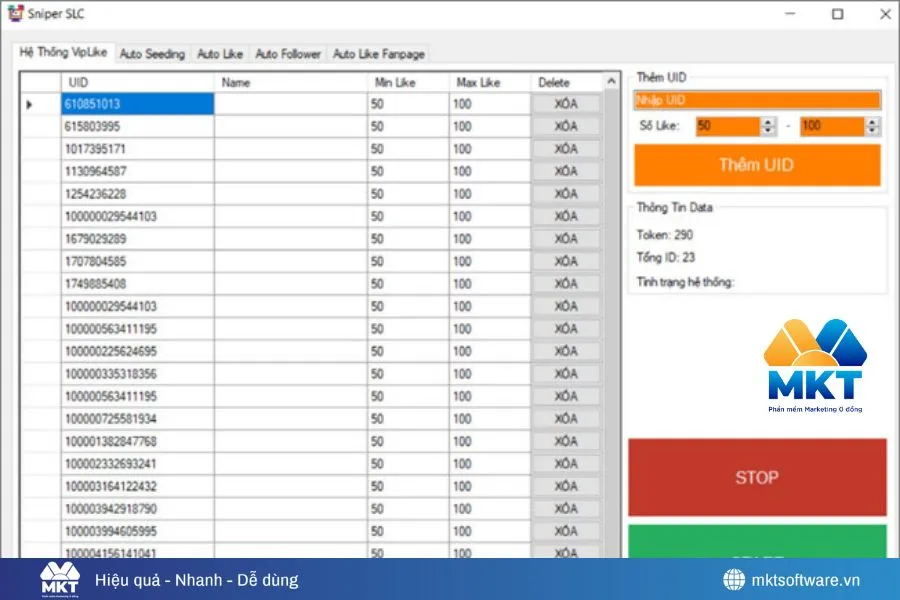Click the Sniper SLC app icon in title bar
Image resolution: width=900 pixels, height=600 pixels.
click(x=15, y=14)
